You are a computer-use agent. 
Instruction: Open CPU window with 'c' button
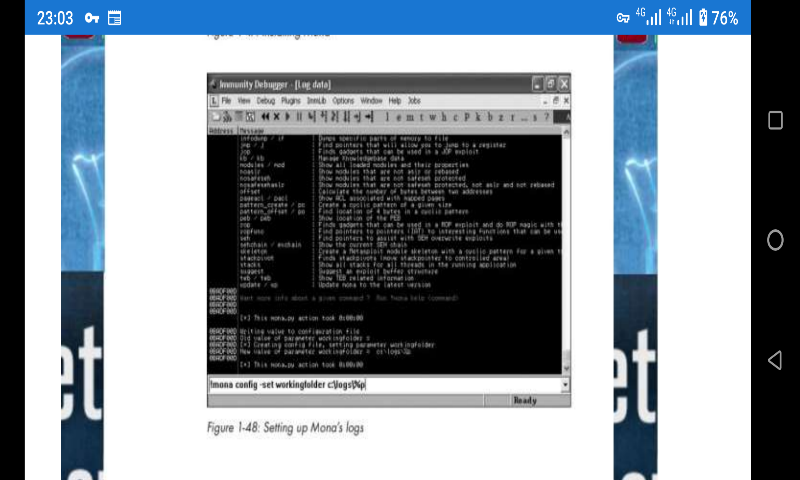click(x=455, y=117)
